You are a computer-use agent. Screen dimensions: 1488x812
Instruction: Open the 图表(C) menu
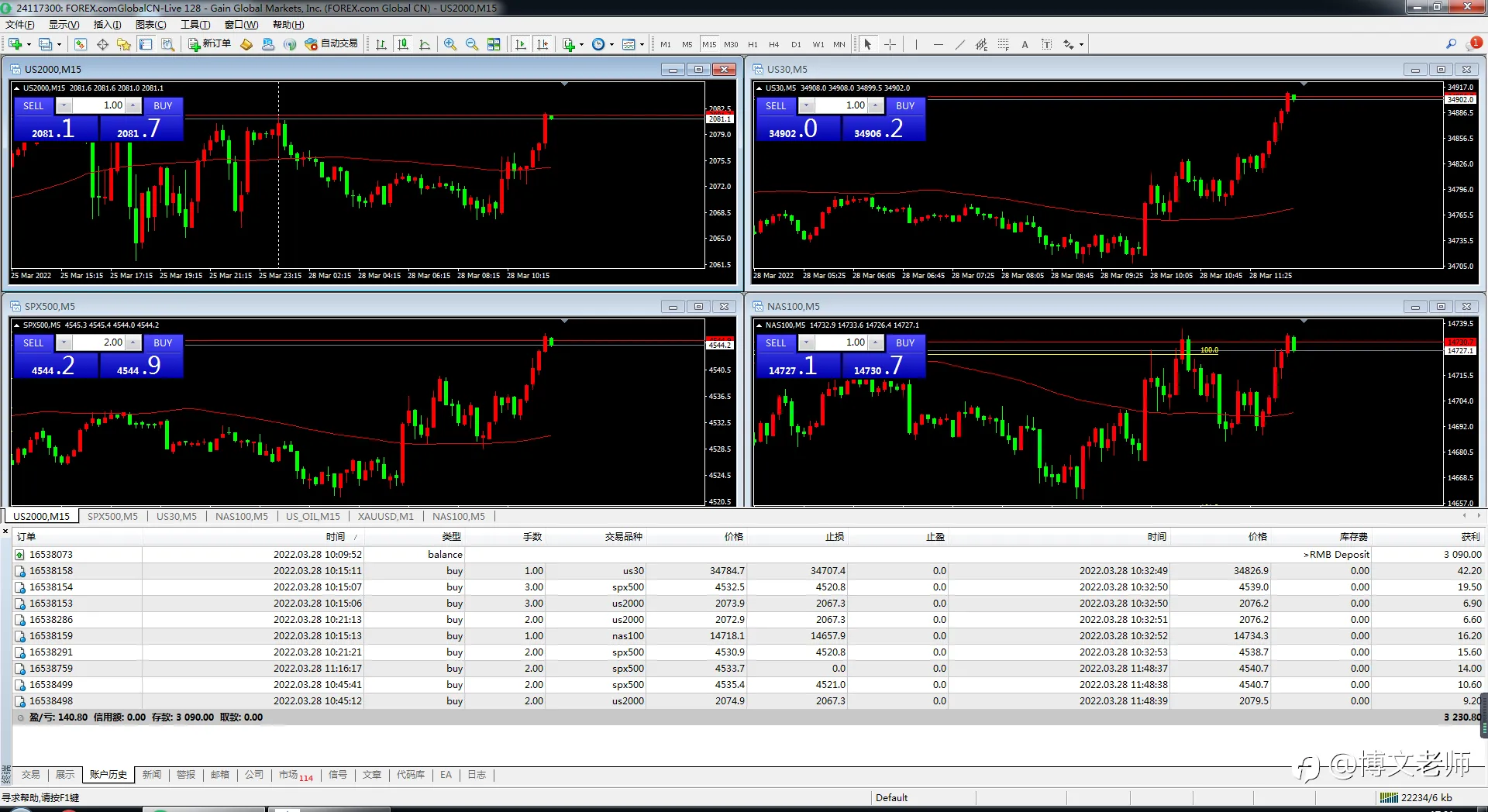pyautogui.click(x=151, y=25)
